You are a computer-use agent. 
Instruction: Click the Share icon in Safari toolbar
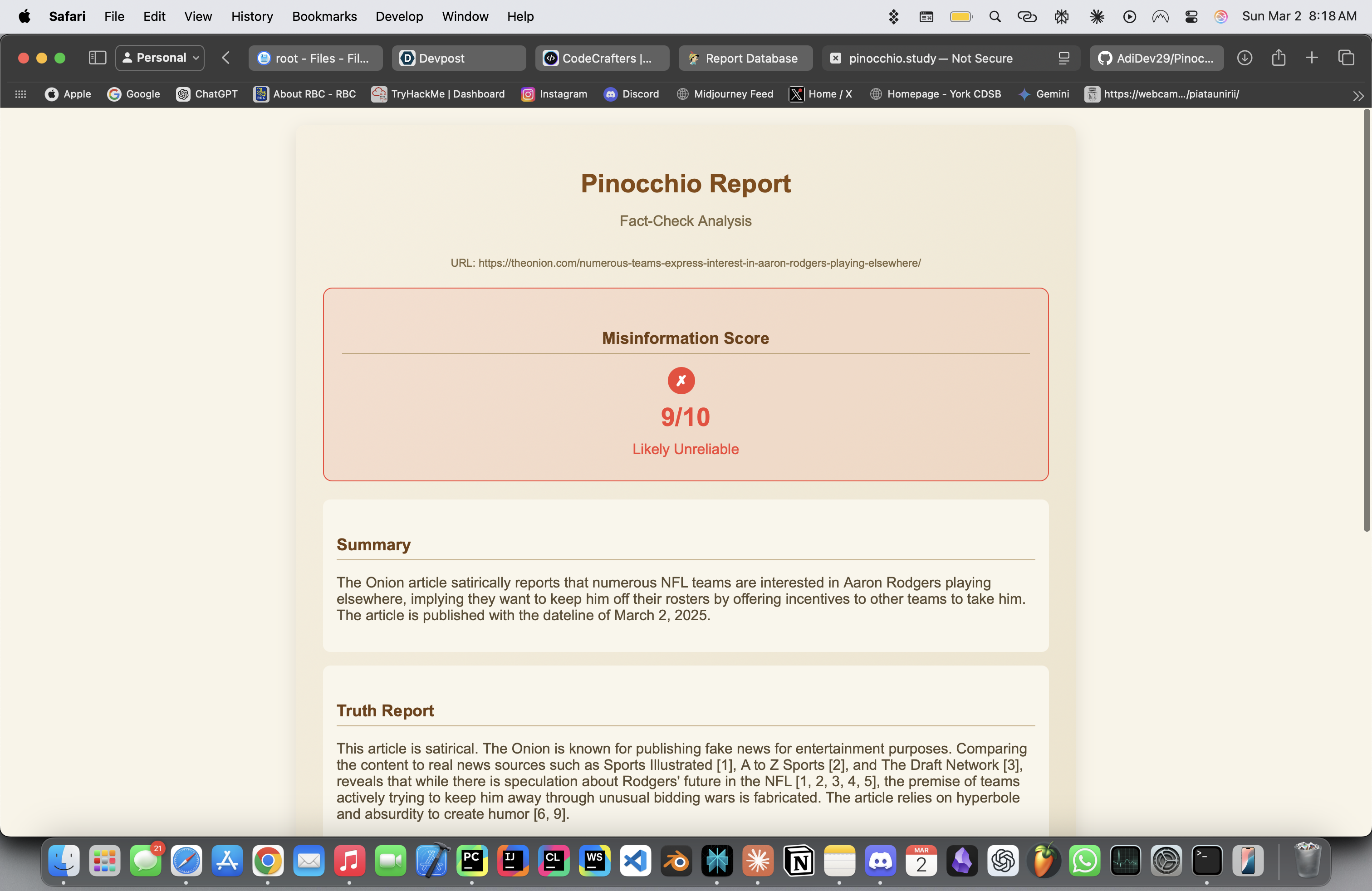pyautogui.click(x=1278, y=58)
